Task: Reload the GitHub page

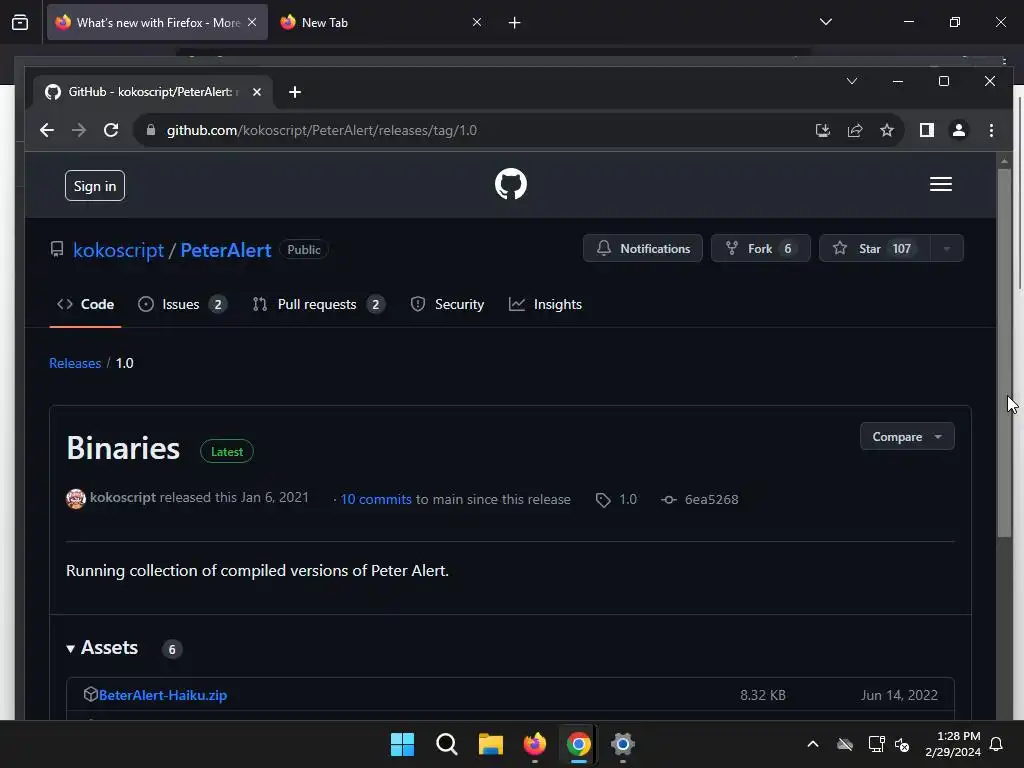Action: tap(111, 130)
